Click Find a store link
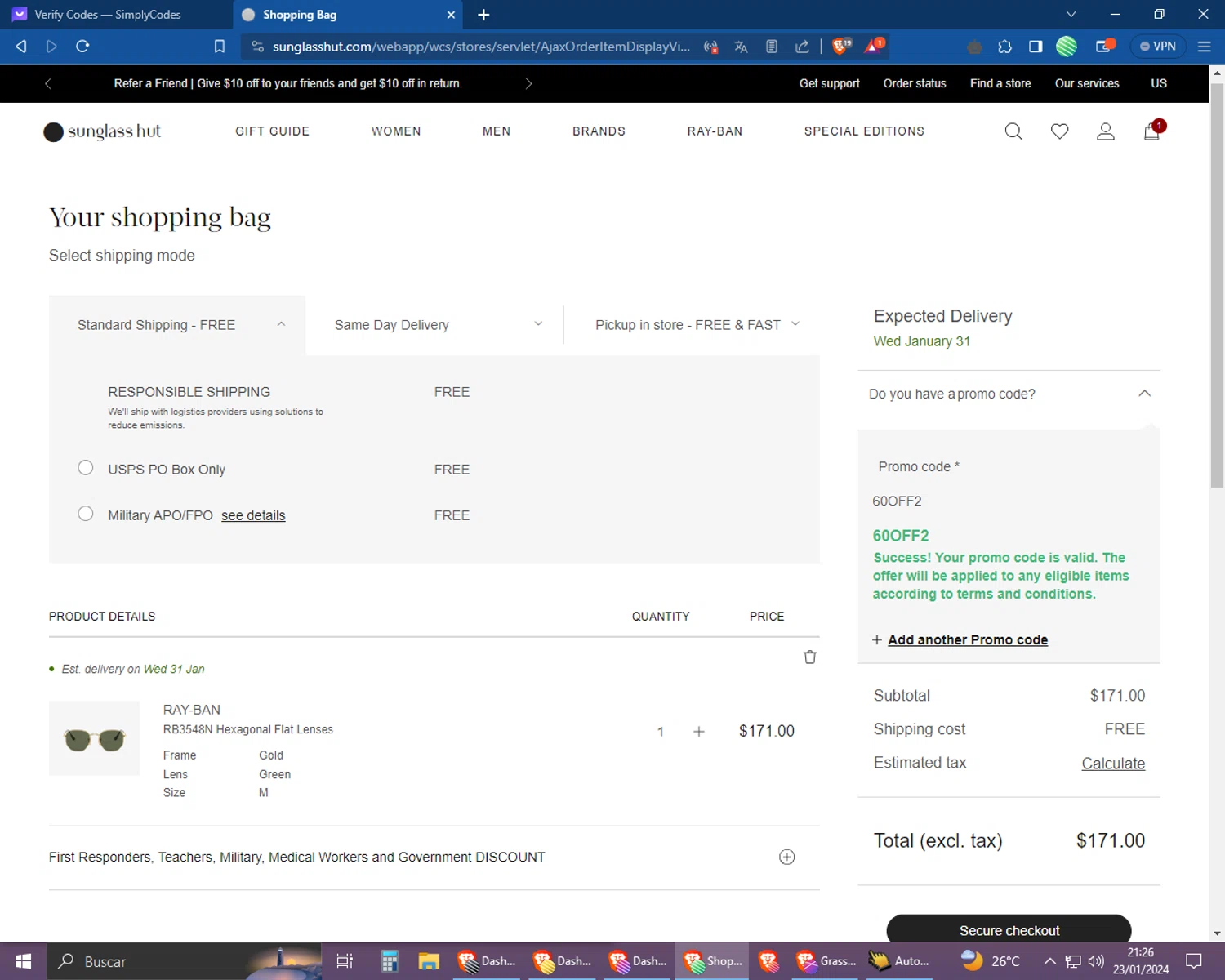The width and height of the screenshot is (1225, 980). coord(1000,83)
